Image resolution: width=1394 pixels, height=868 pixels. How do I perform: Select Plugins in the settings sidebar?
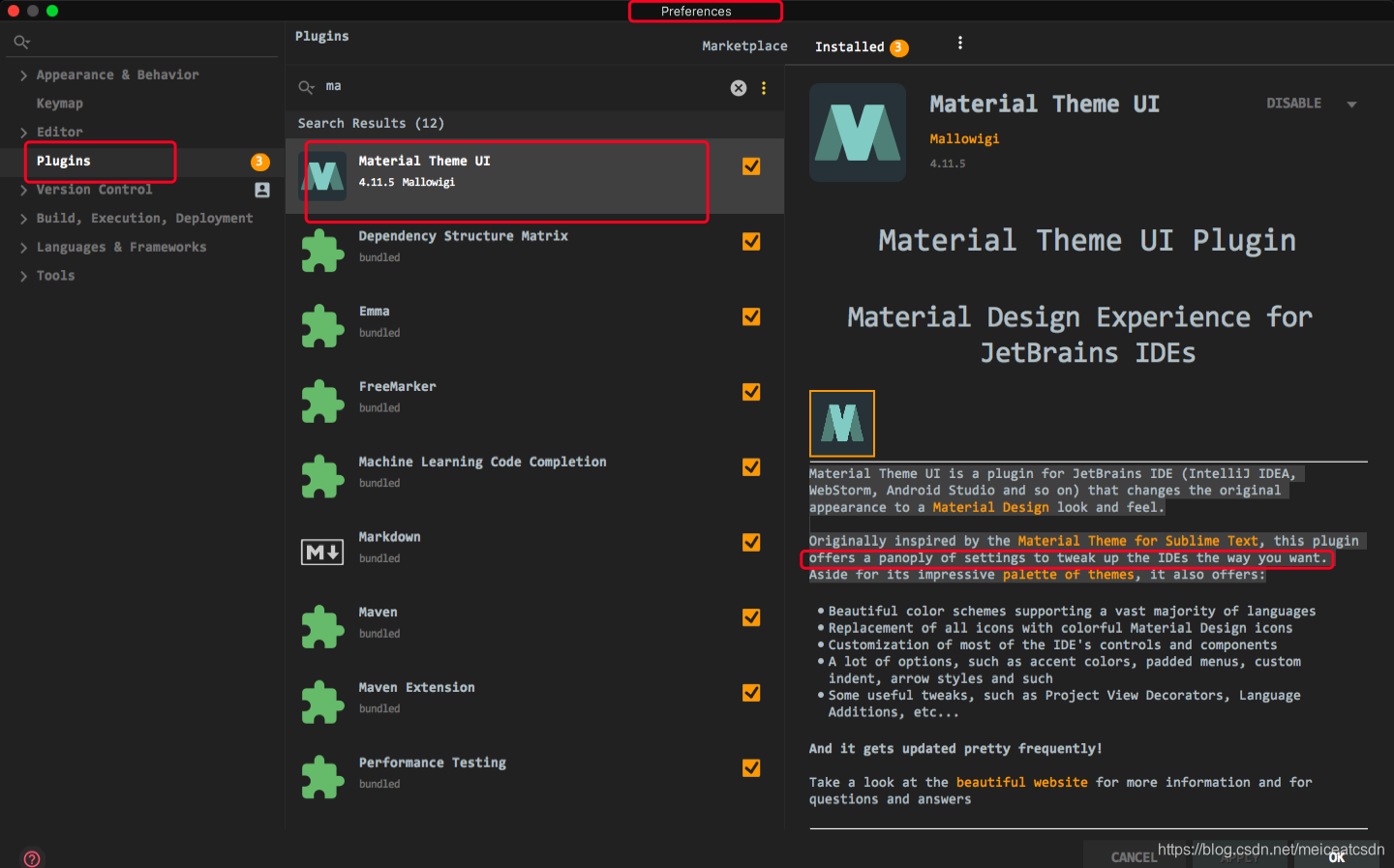pyautogui.click(x=64, y=162)
